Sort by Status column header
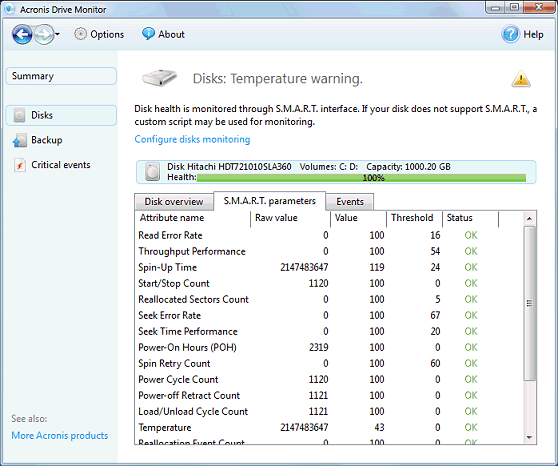 (x=470, y=218)
